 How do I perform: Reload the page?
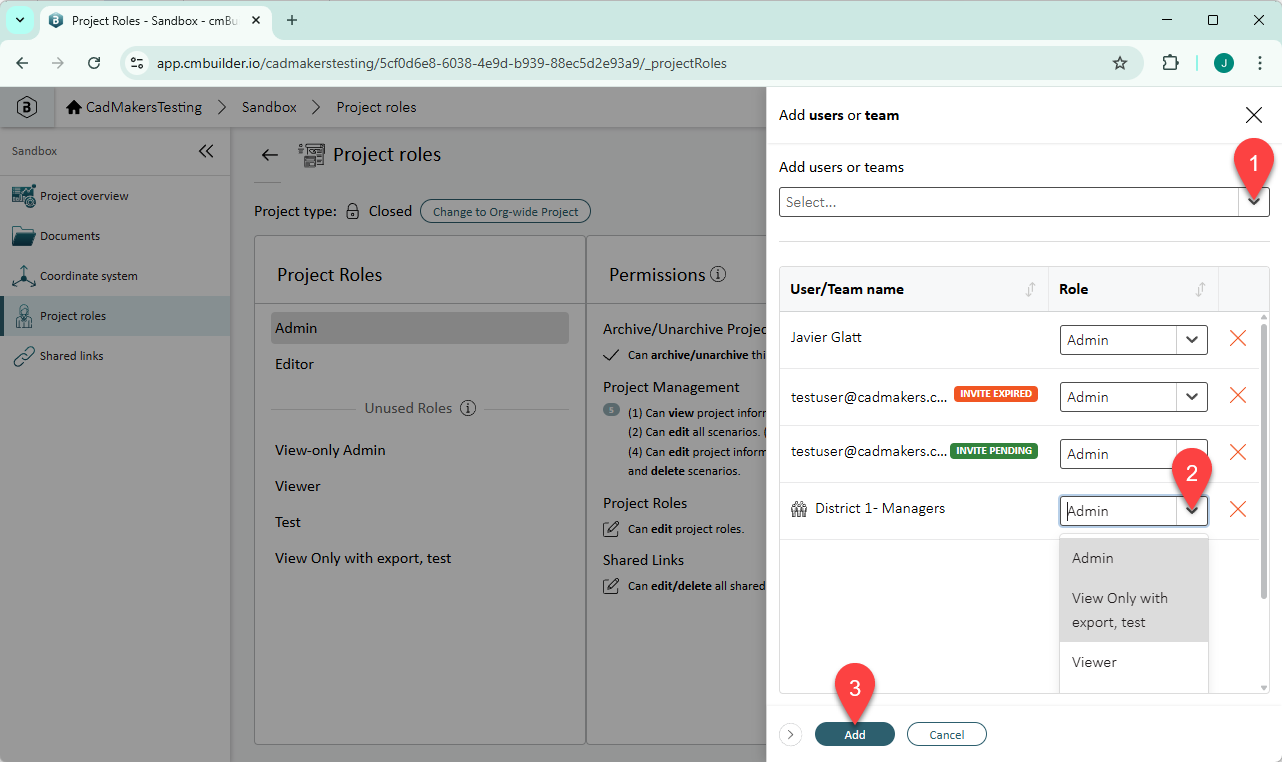[94, 63]
